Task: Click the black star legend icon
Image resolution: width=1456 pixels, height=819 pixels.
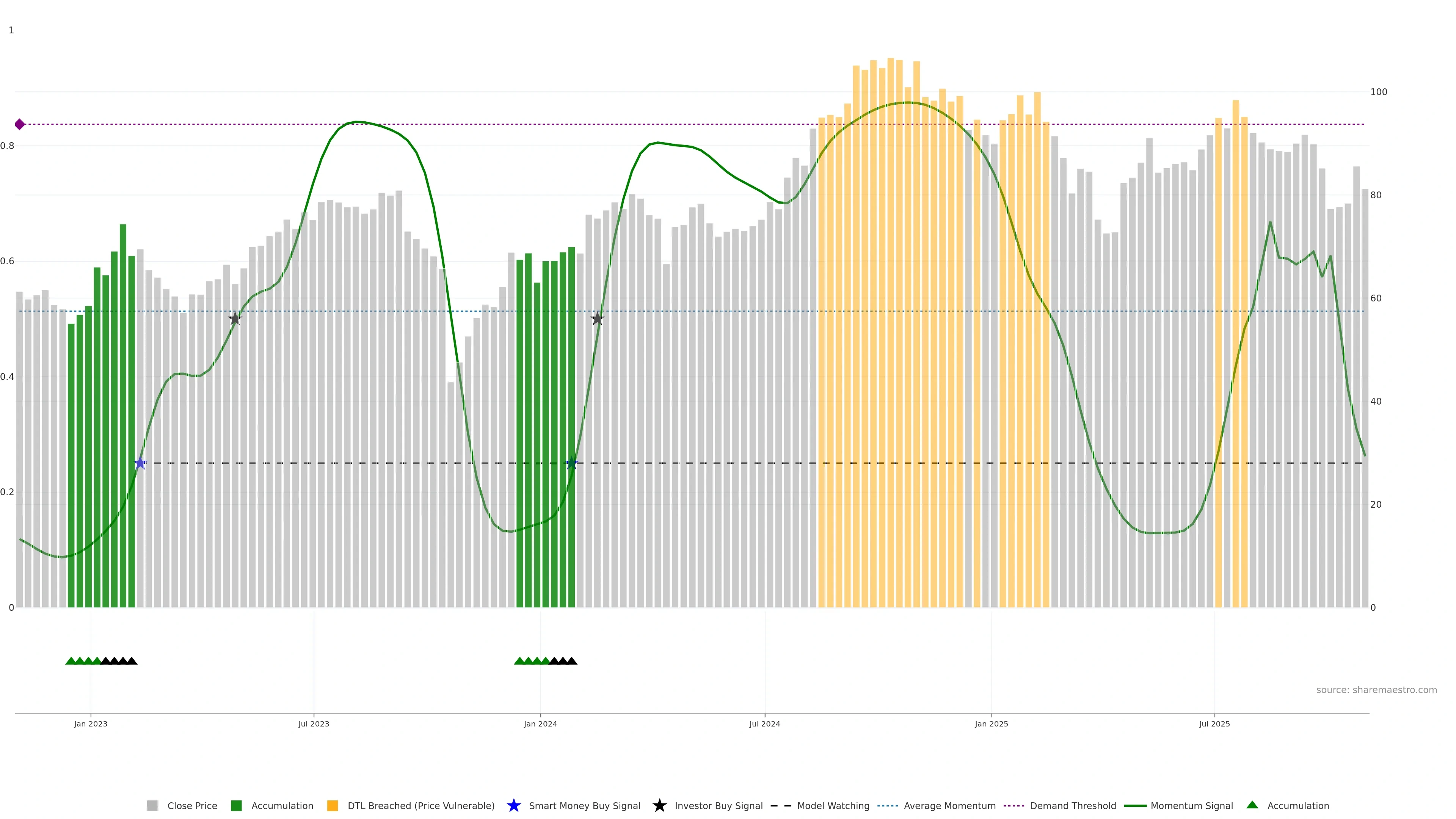Action: tap(659, 805)
